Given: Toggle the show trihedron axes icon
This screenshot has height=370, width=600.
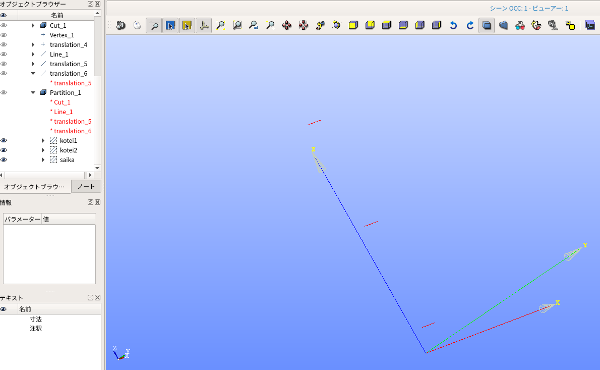Looking at the screenshot, I should point(204,26).
